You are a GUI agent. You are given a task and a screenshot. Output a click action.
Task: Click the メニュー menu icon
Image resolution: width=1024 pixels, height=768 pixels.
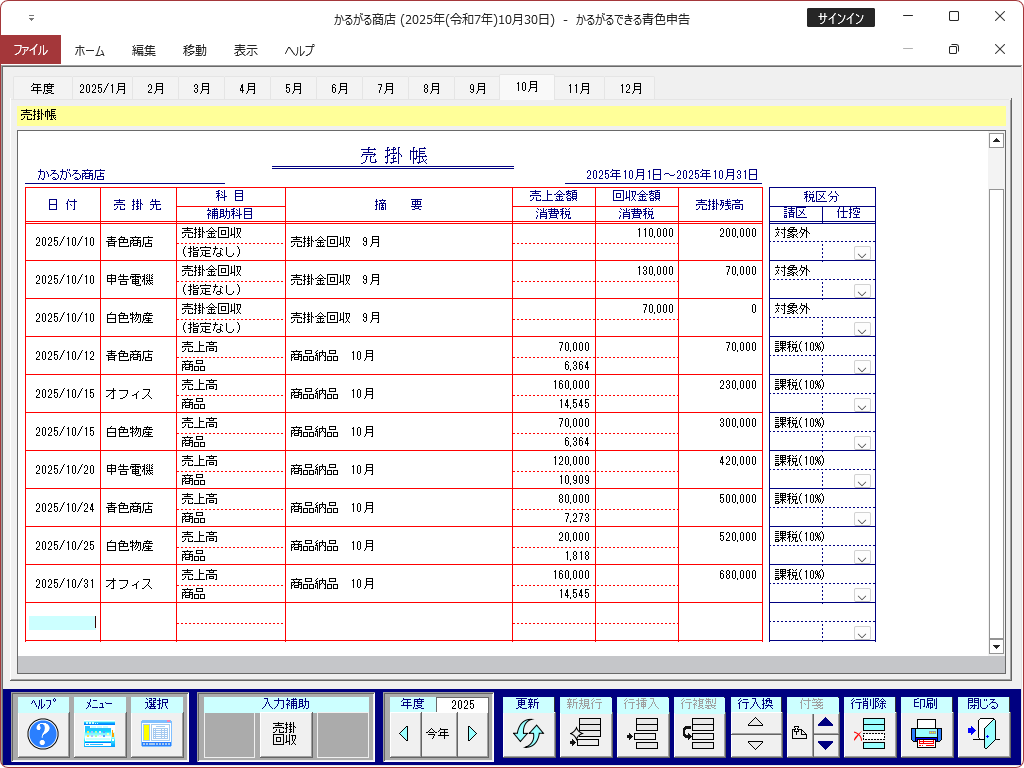pos(100,735)
